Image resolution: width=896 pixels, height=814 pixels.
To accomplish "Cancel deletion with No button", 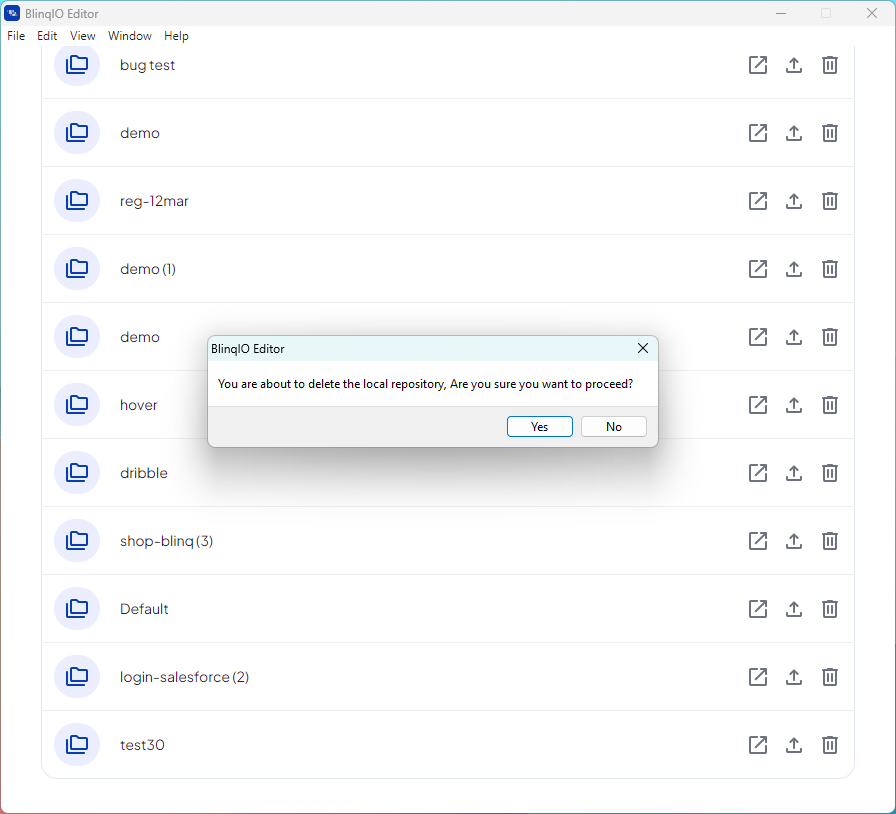I will pos(614,427).
